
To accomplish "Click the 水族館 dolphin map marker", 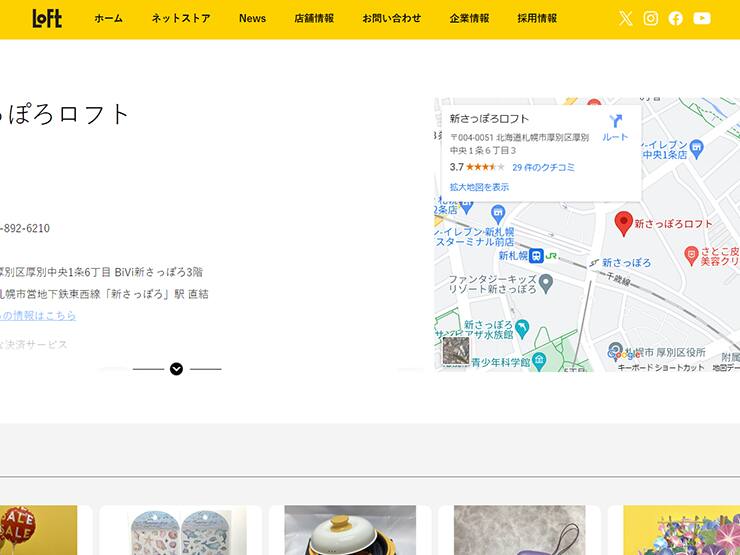I will [522, 329].
